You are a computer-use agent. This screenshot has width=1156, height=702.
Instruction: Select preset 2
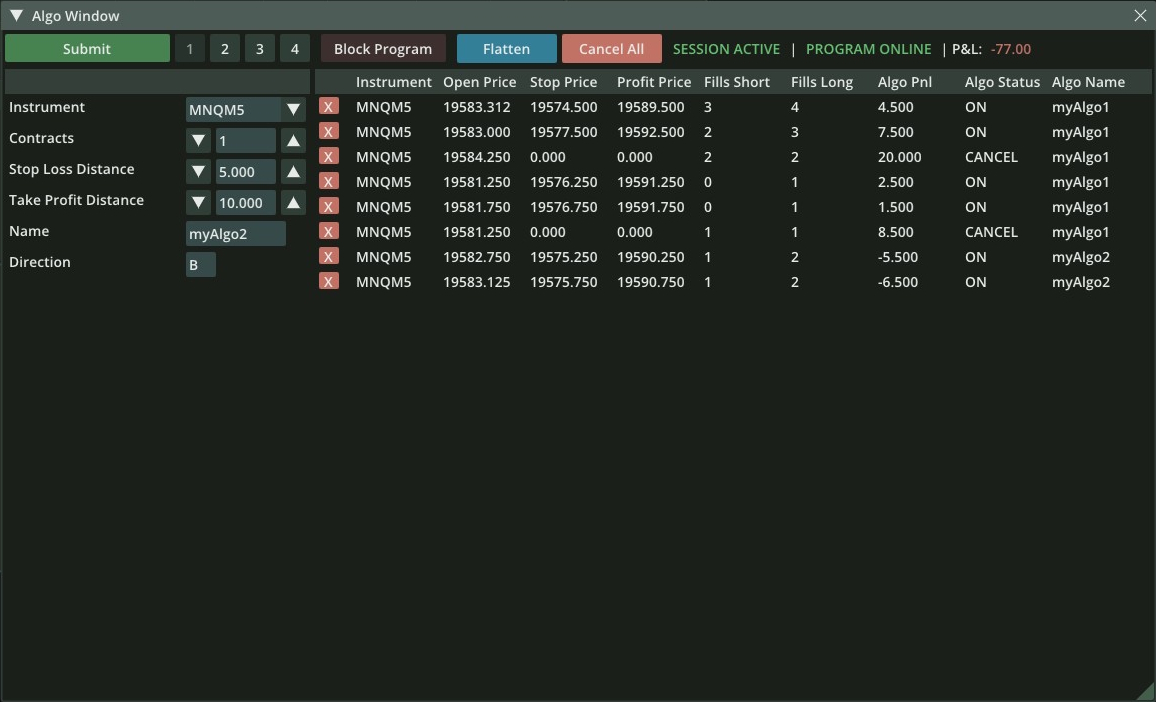(x=225, y=49)
